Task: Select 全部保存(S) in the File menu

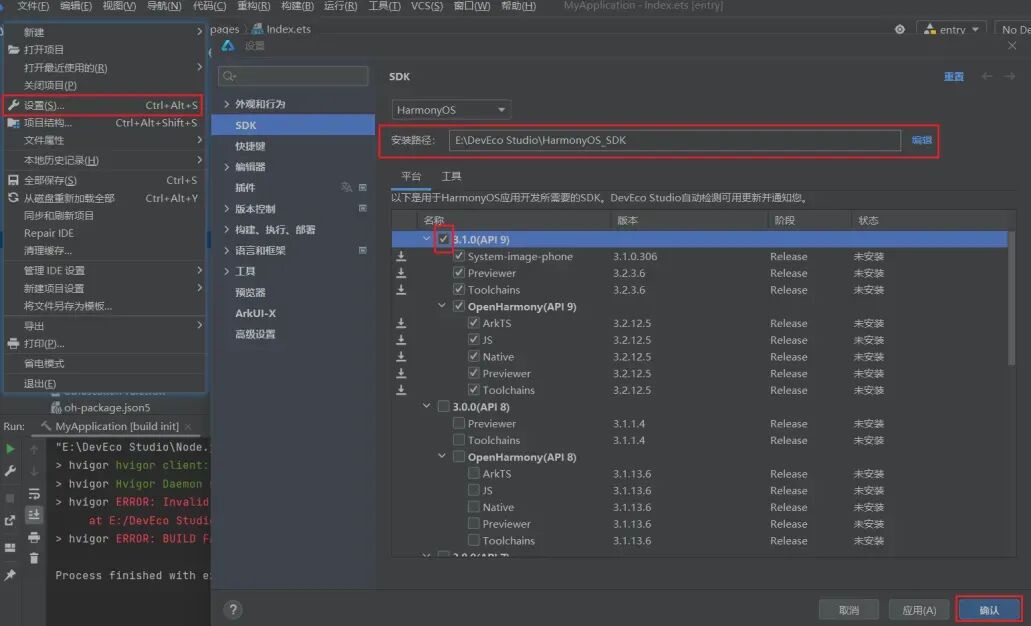Action: coord(103,180)
